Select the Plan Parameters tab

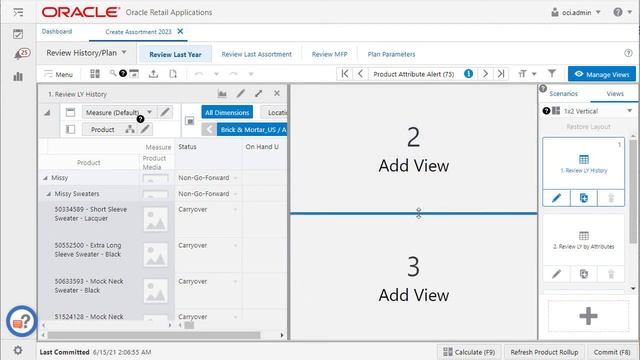pyautogui.click(x=391, y=54)
